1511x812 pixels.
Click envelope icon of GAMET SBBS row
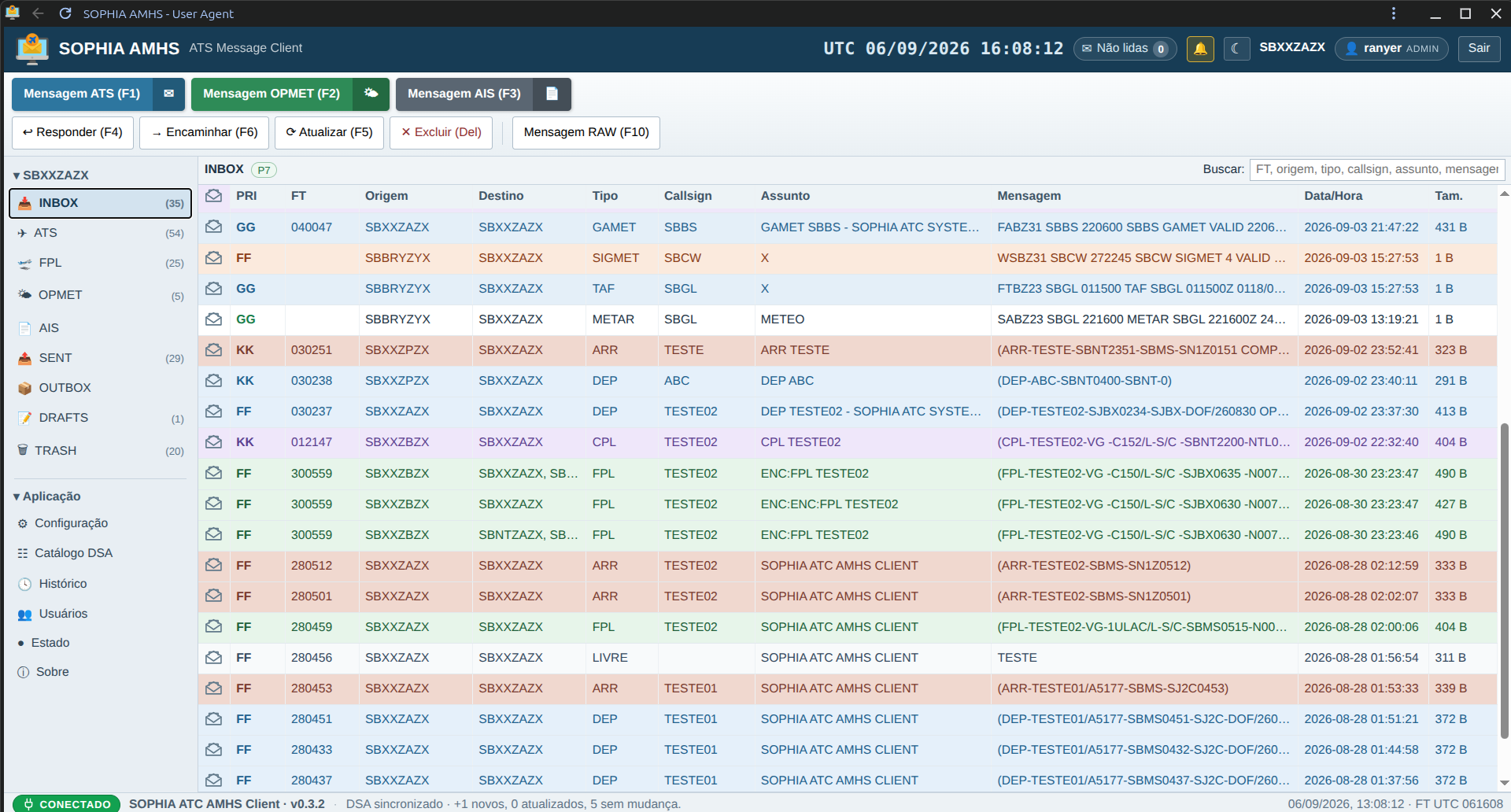click(x=213, y=227)
